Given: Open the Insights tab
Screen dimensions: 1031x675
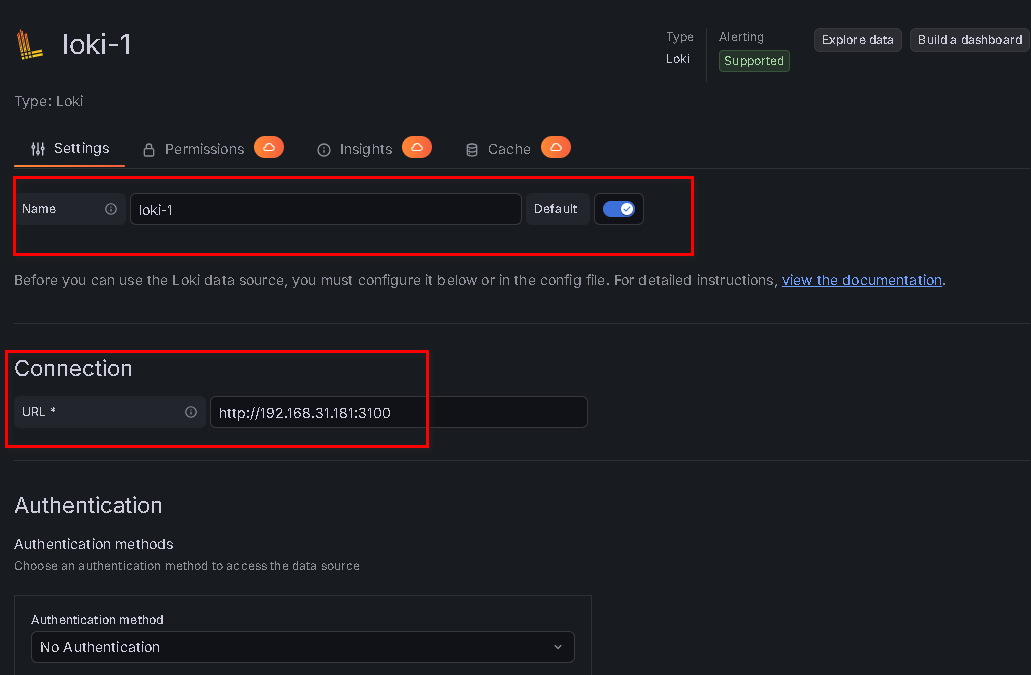Looking at the screenshot, I should (x=354, y=149).
